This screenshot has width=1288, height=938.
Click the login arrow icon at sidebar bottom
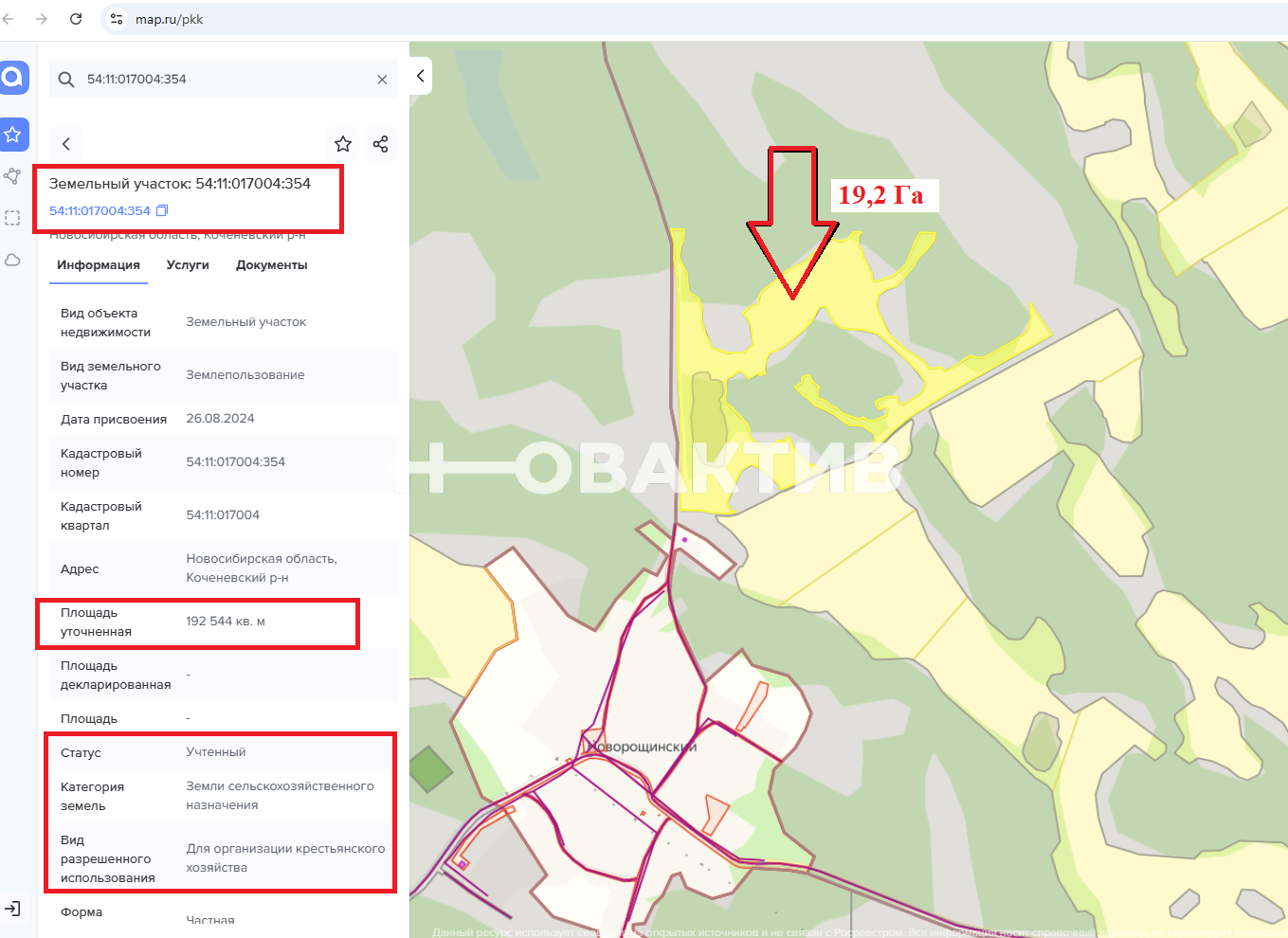click(x=12, y=909)
